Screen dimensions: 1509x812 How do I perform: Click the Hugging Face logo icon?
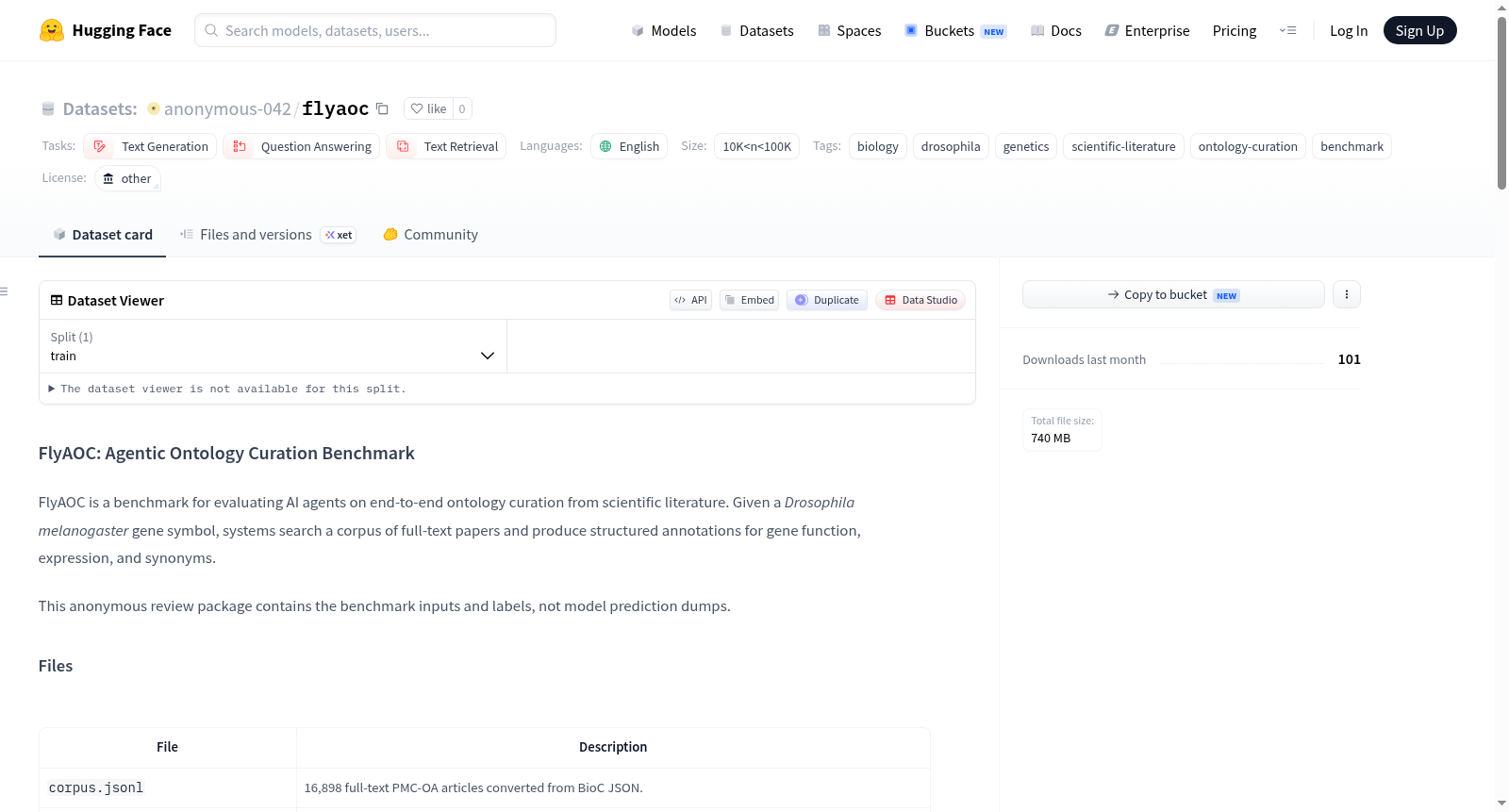coord(52,30)
